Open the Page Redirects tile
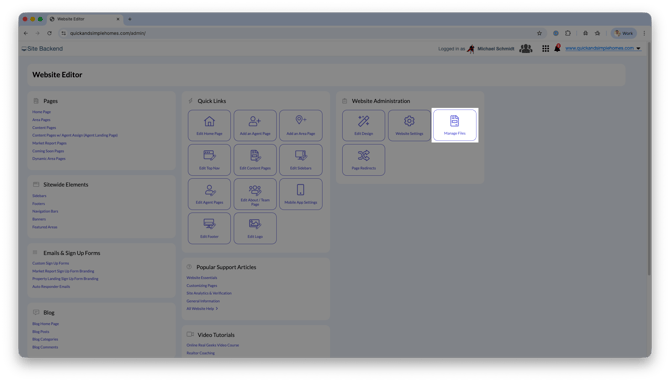 coord(364,160)
